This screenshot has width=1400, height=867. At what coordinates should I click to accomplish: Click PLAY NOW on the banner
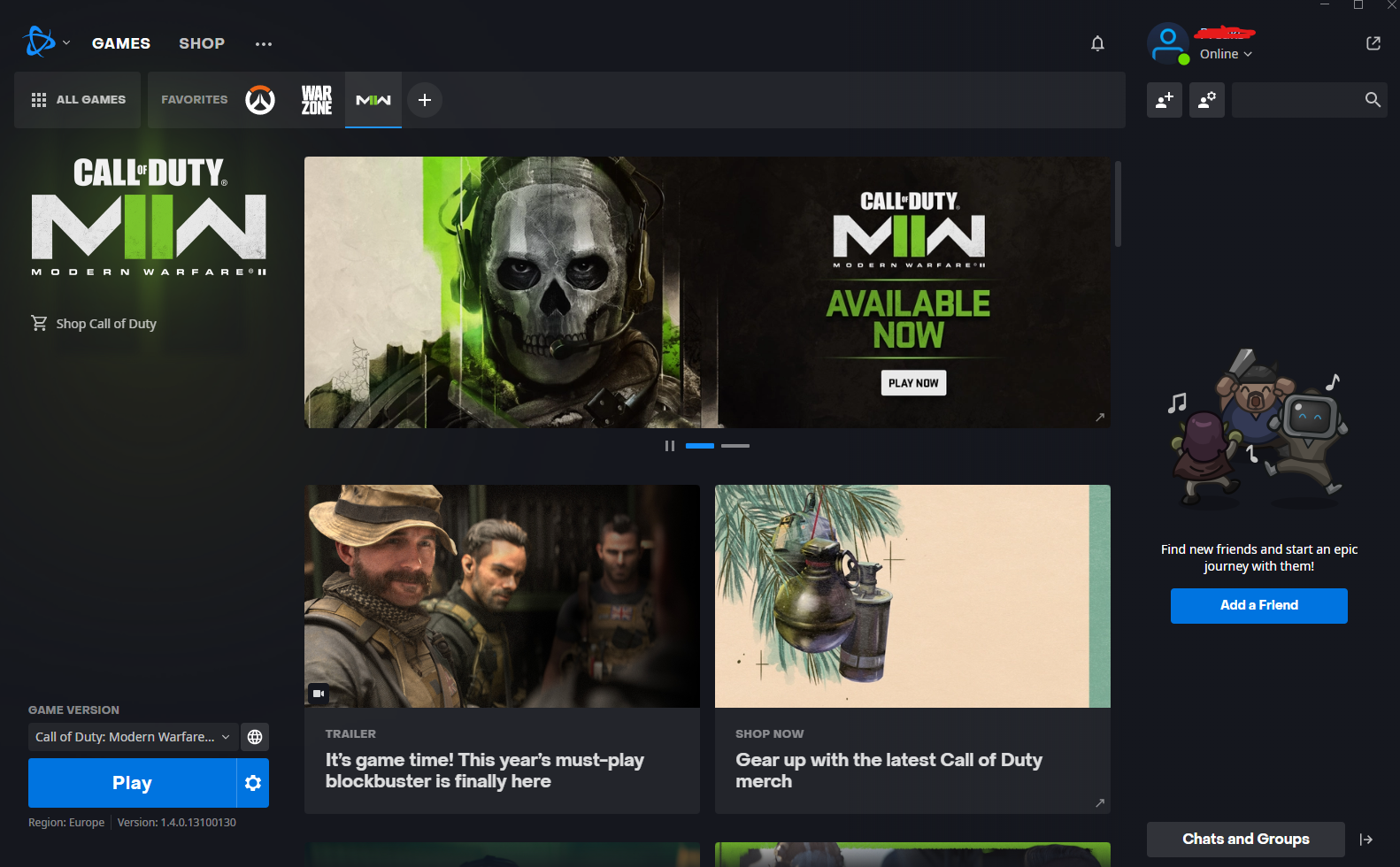913,383
